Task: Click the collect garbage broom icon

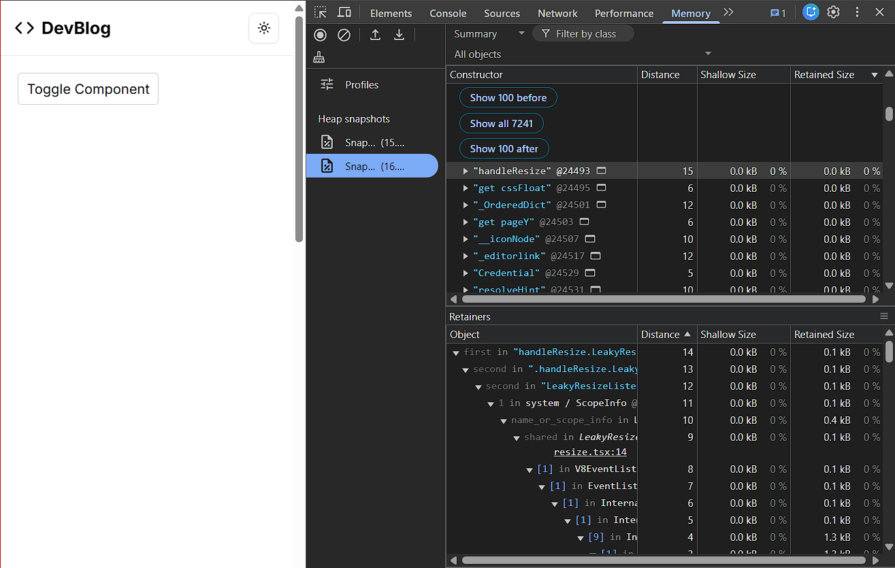Action: [x=319, y=58]
